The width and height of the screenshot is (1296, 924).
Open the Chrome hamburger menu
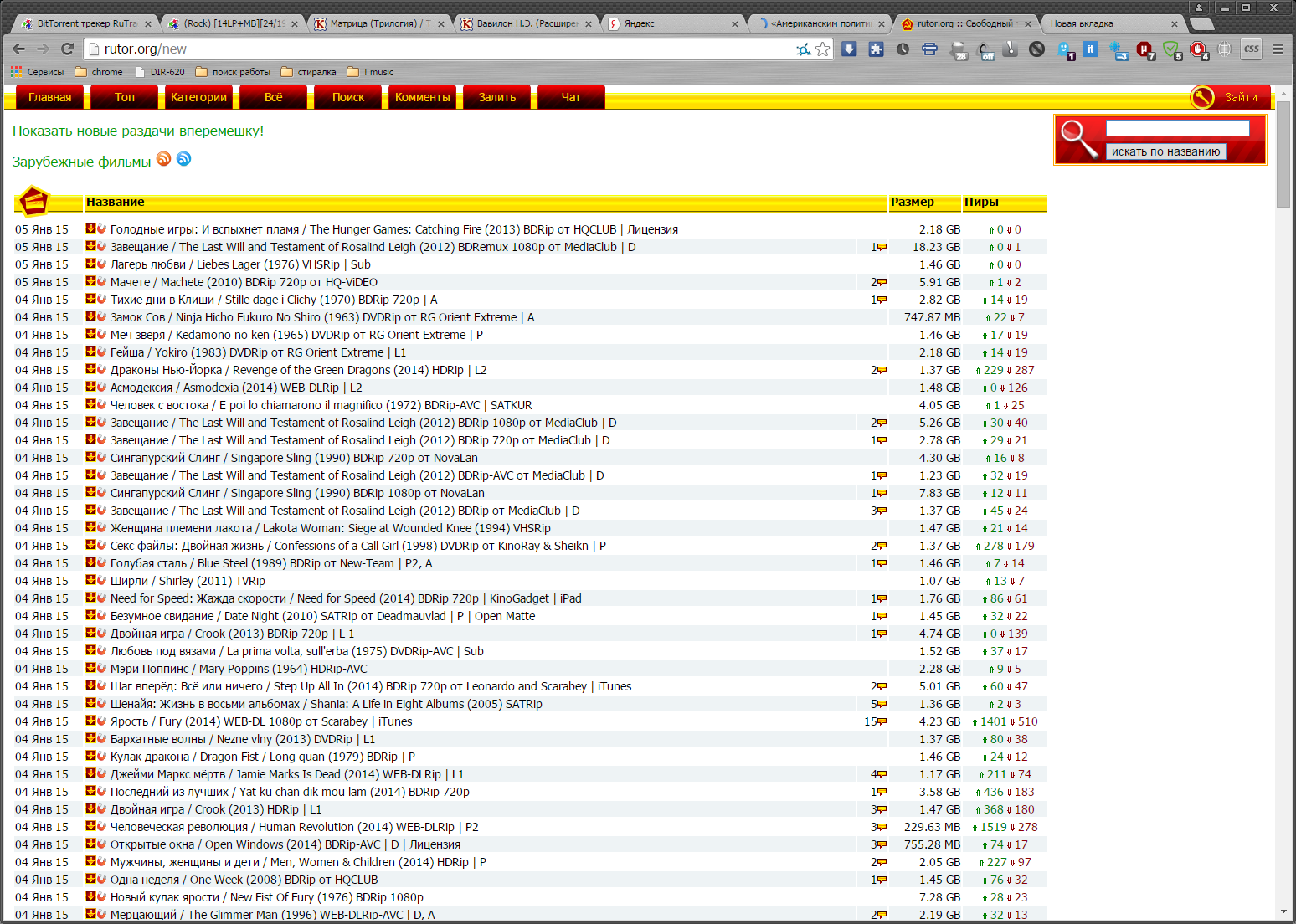coord(1278,49)
